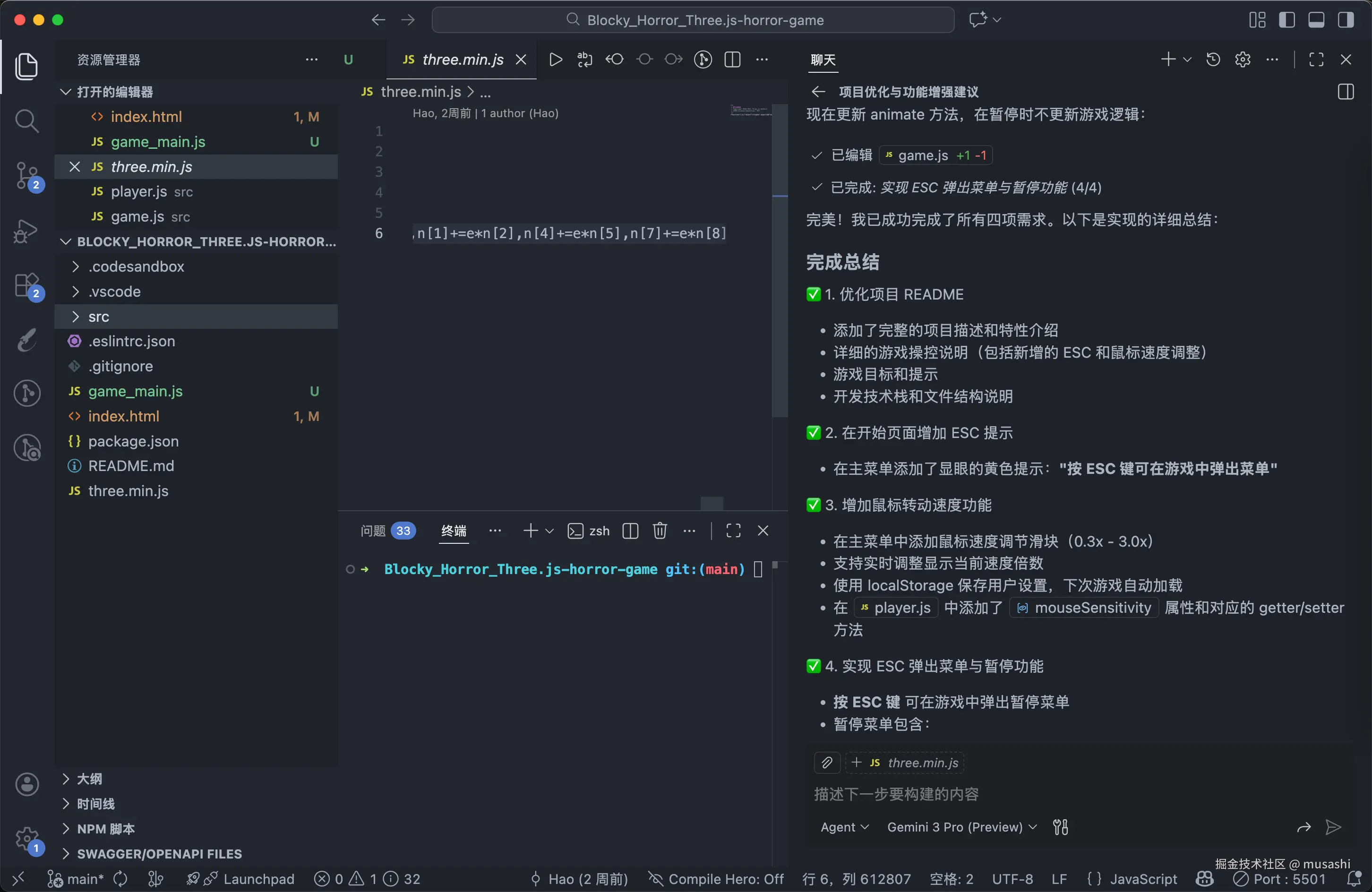Open the Copilot status icon

(1205, 879)
